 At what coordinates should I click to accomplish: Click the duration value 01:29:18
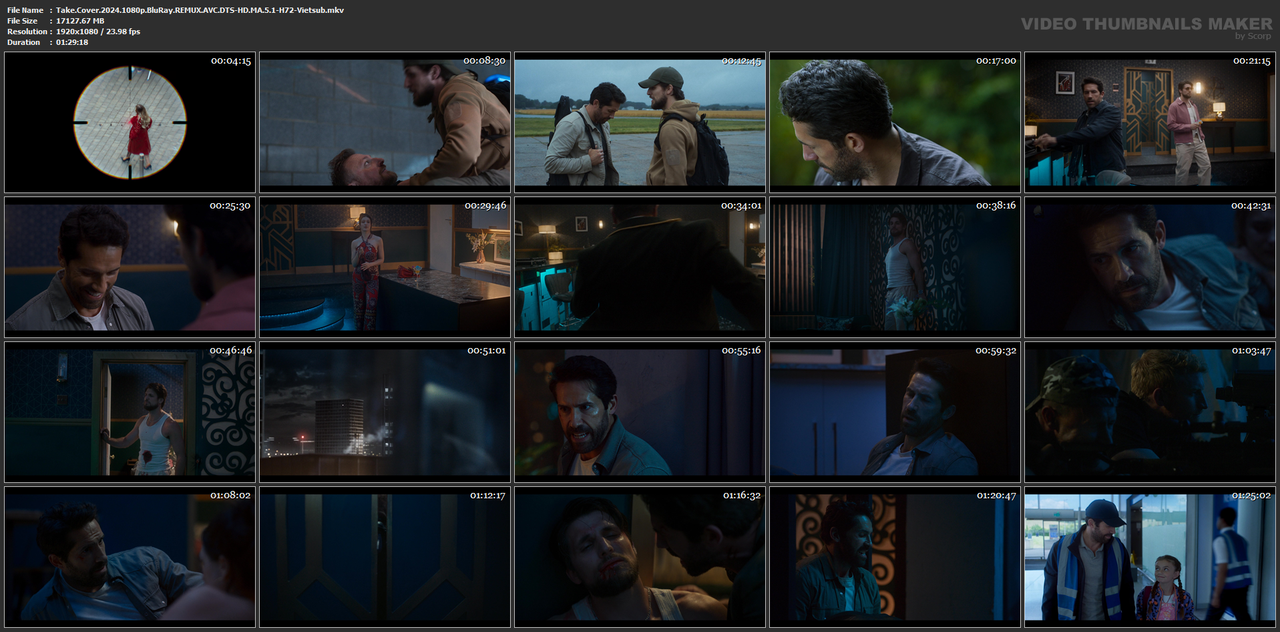point(72,42)
